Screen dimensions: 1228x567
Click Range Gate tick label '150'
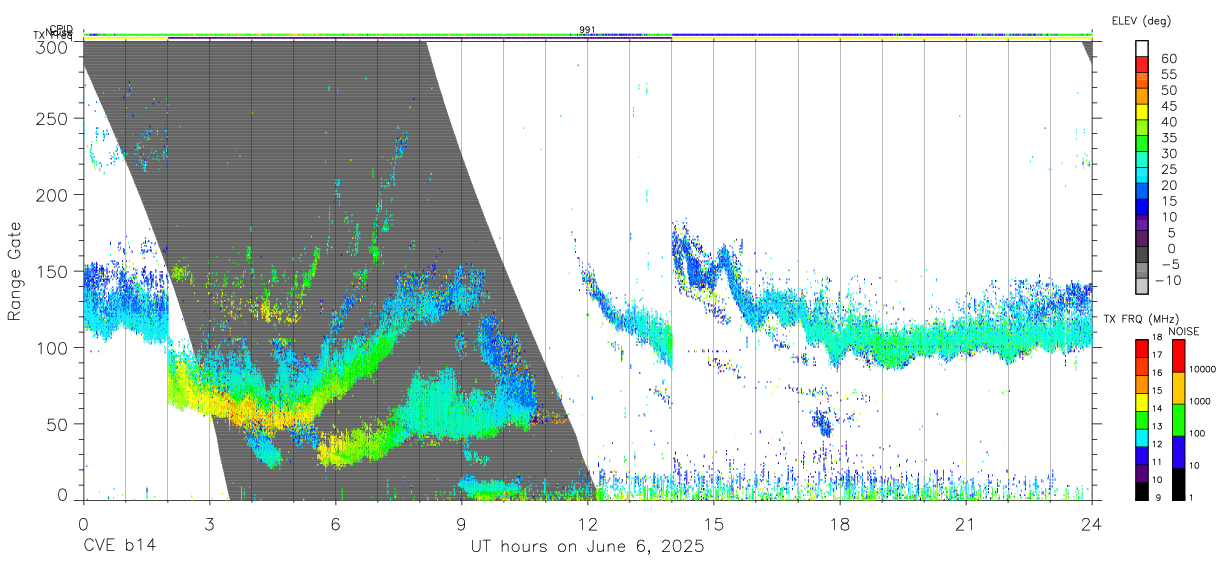pyautogui.click(x=53, y=272)
